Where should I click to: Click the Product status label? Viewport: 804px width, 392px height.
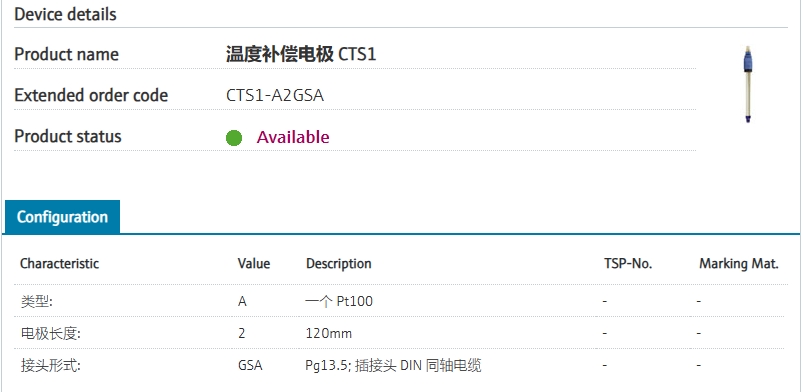(68, 136)
